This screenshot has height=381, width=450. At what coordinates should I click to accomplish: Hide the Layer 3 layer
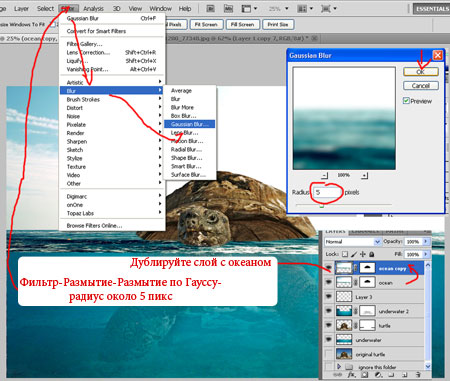pos(329,297)
